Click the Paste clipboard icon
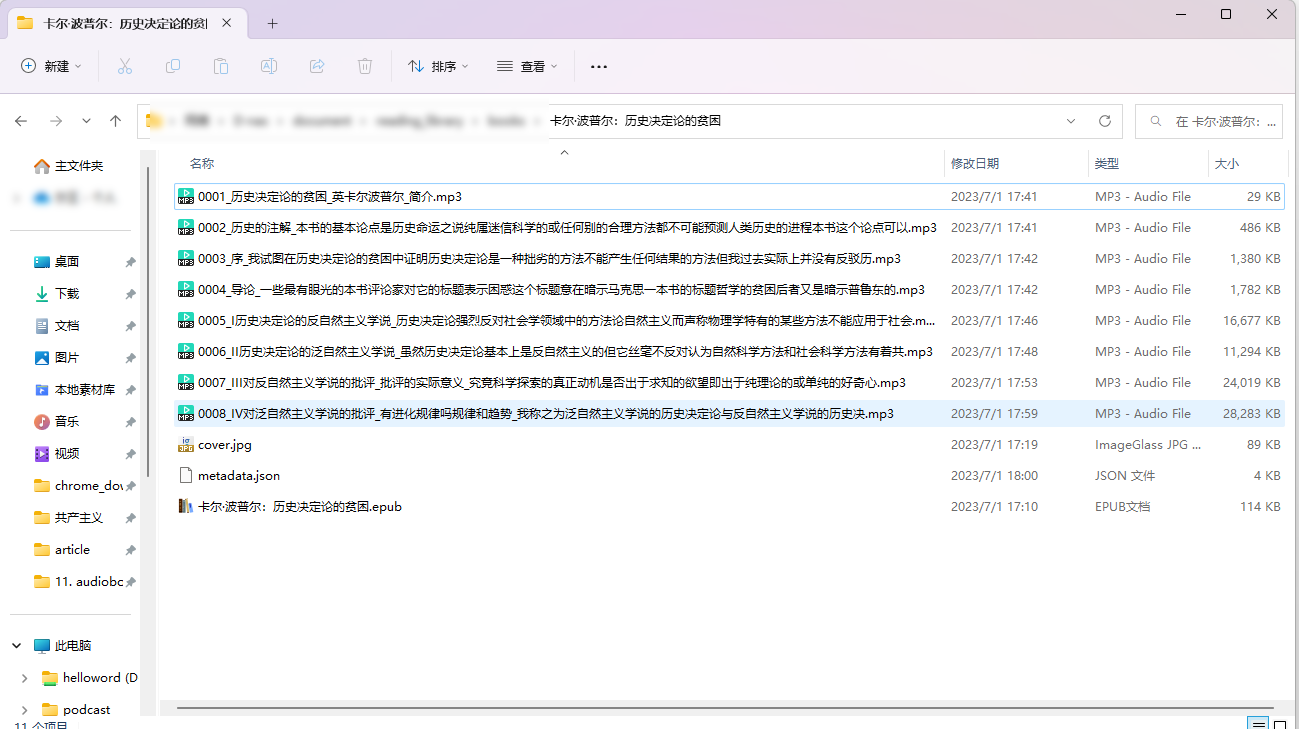Viewport: 1299px width, 729px height. 221,66
